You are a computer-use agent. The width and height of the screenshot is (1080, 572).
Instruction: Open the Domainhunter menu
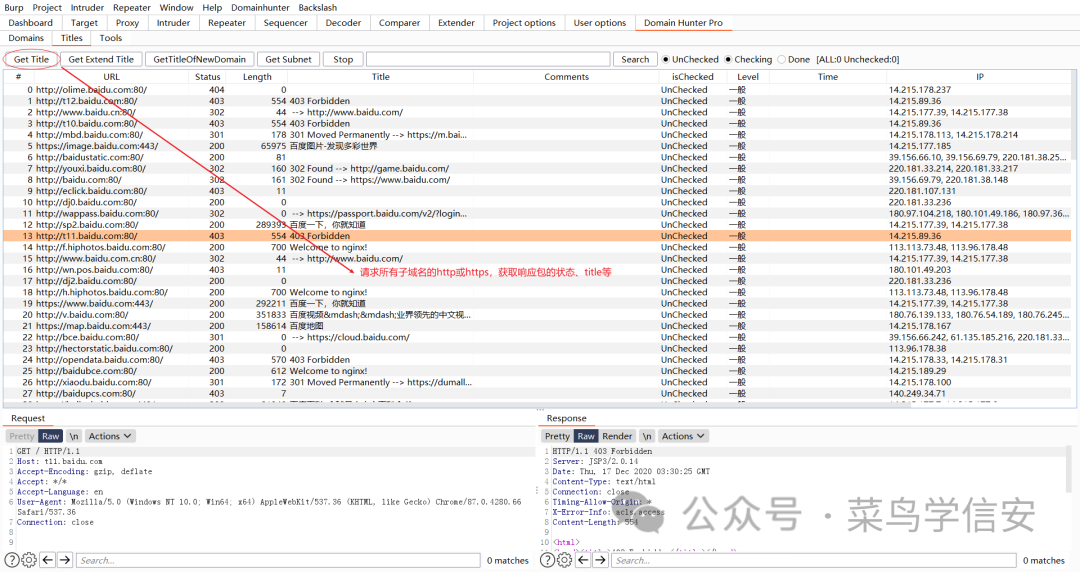(x=261, y=8)
